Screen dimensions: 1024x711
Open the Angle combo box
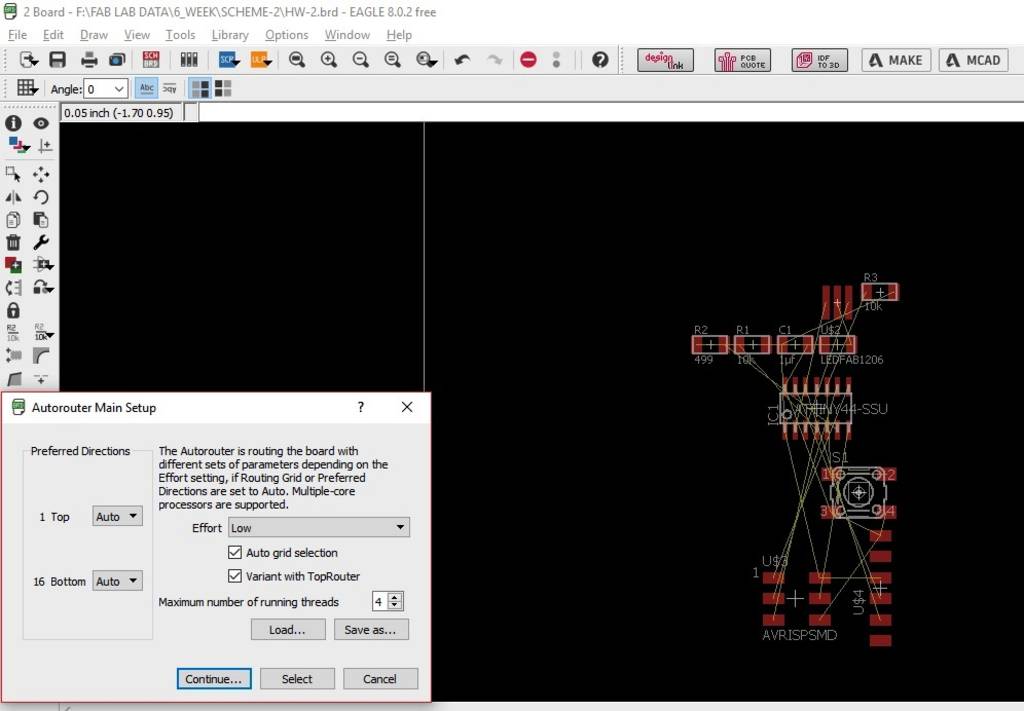click(106, 89)
